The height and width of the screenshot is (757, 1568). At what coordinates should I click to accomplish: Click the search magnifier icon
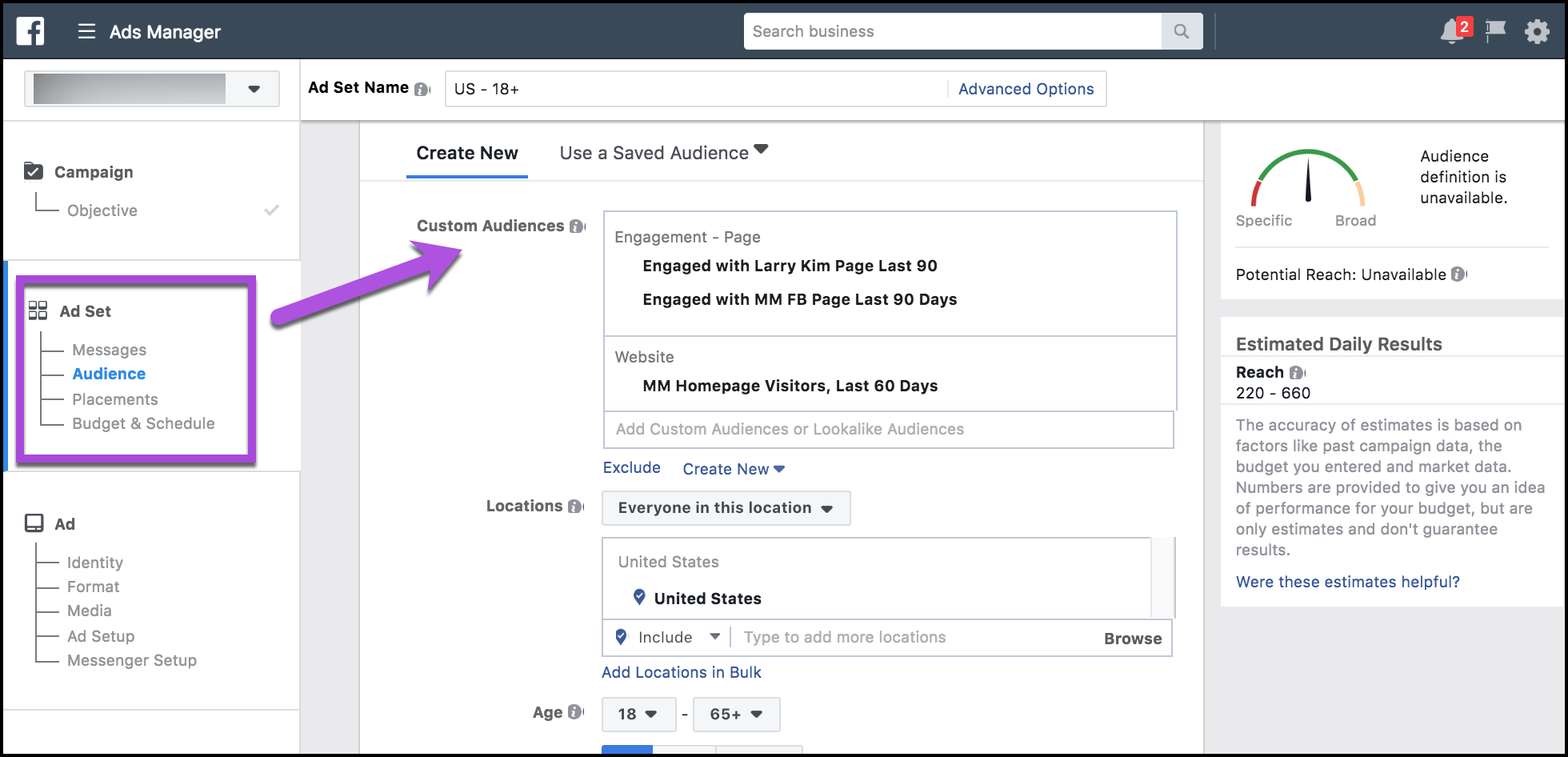pyautogui.click(x=1181, y=31)
